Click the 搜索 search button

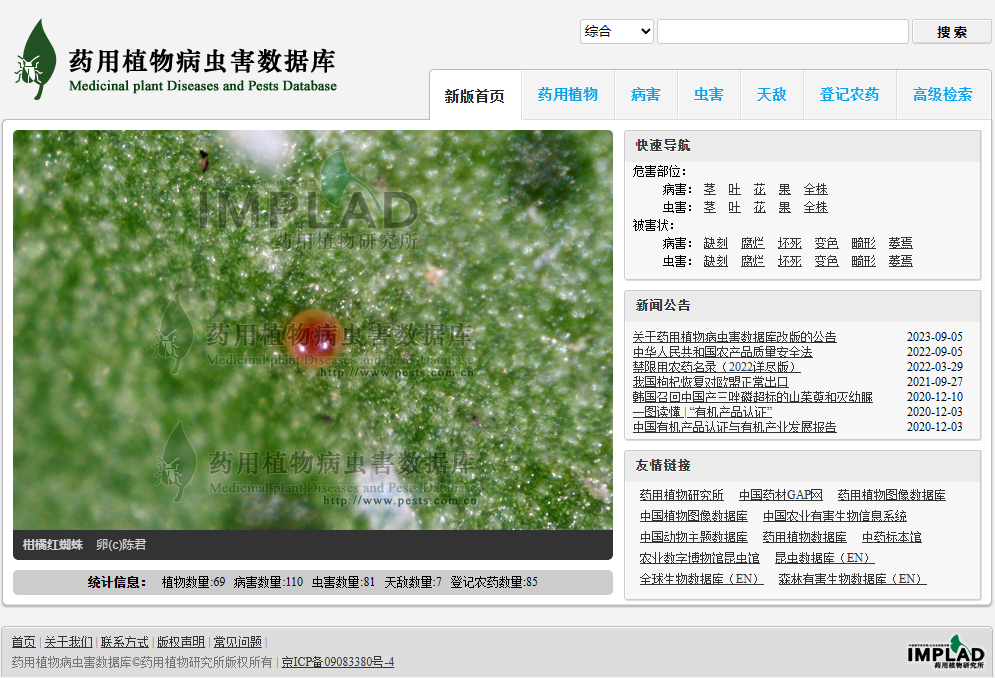point(952,32)
